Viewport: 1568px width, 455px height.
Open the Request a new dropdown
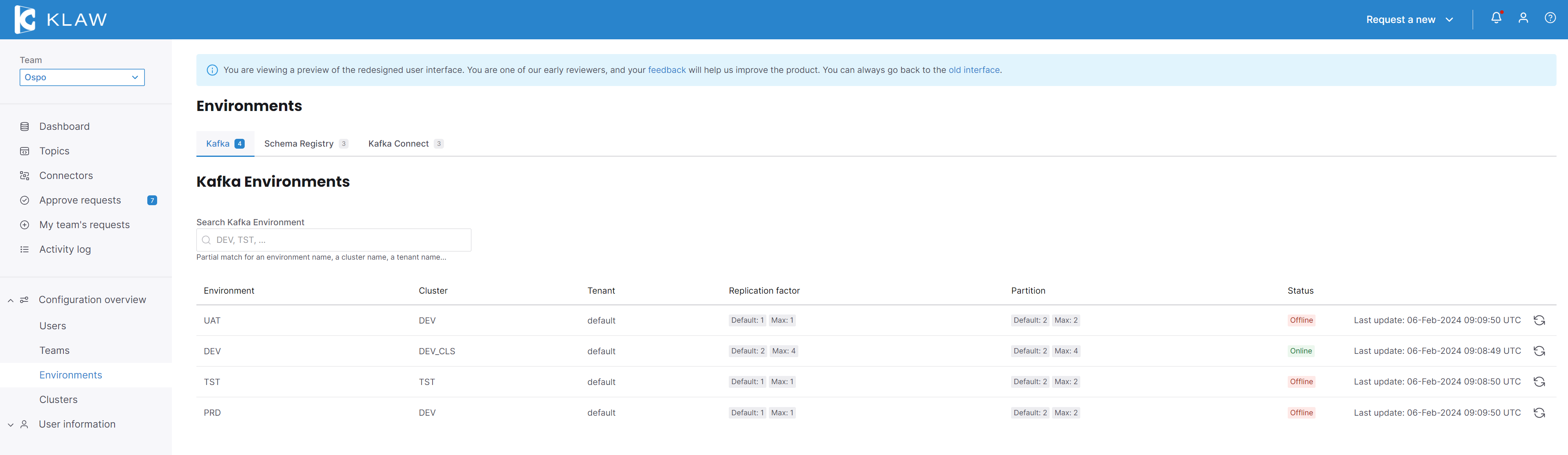pos(1409,20)
